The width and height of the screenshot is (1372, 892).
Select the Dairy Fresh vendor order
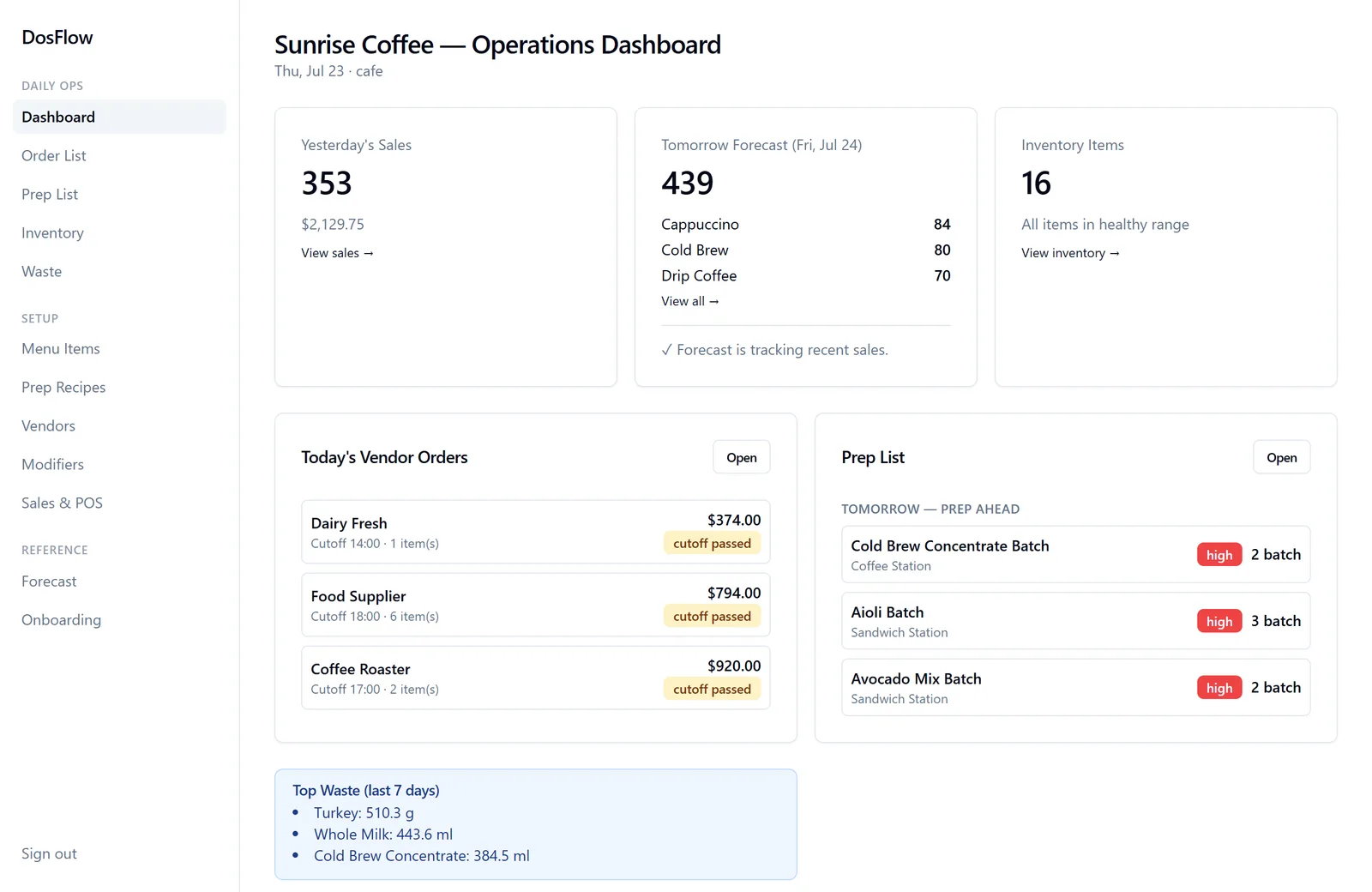pyautogui.click(x=536, y=532)
